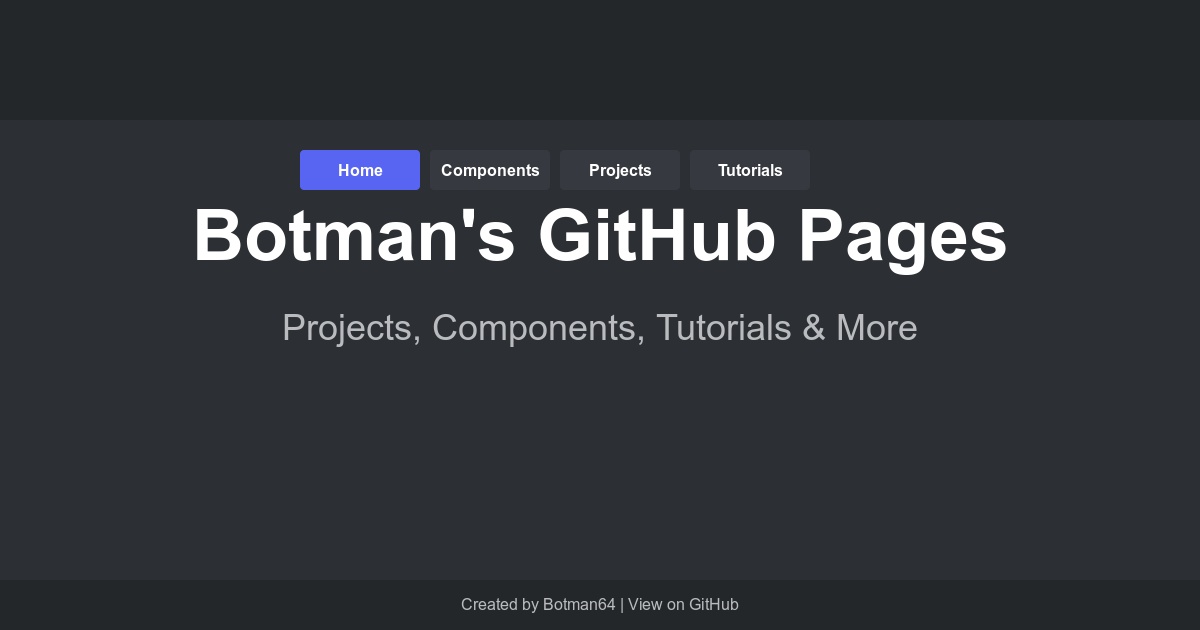Screen dimensions: 1200x630
Task: Click the site title Botman's GitHub Pages
Action: tap(600, 237)
